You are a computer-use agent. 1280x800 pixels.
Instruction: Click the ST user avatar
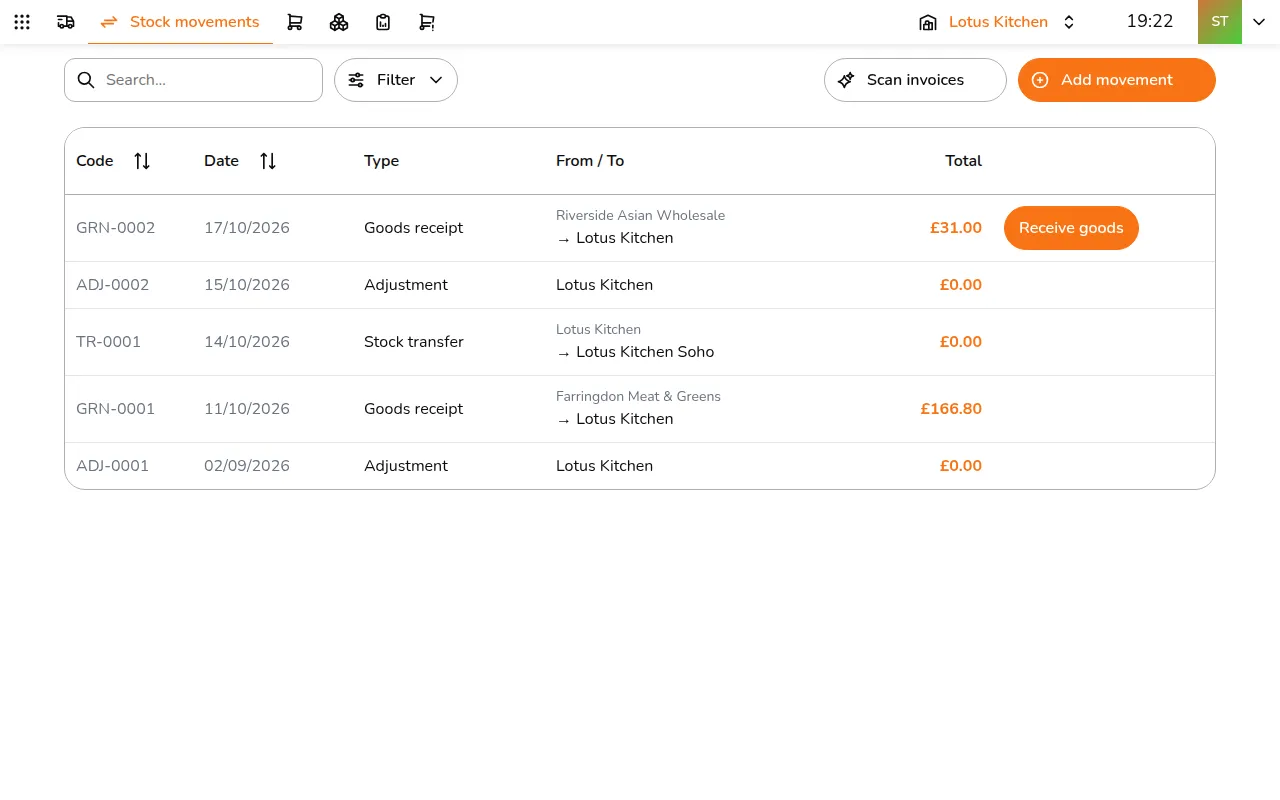(1220, 22)
